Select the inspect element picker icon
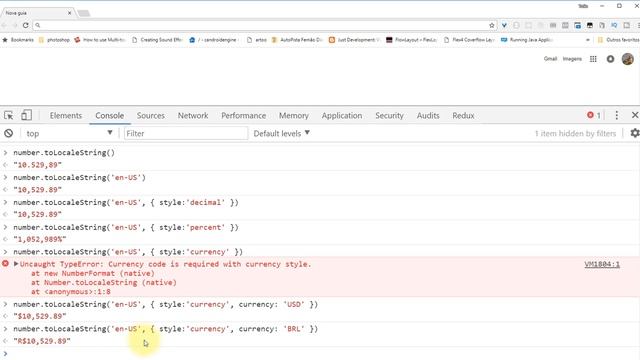The width and height of the screenshot is (640, 360). tap(9, 116)
